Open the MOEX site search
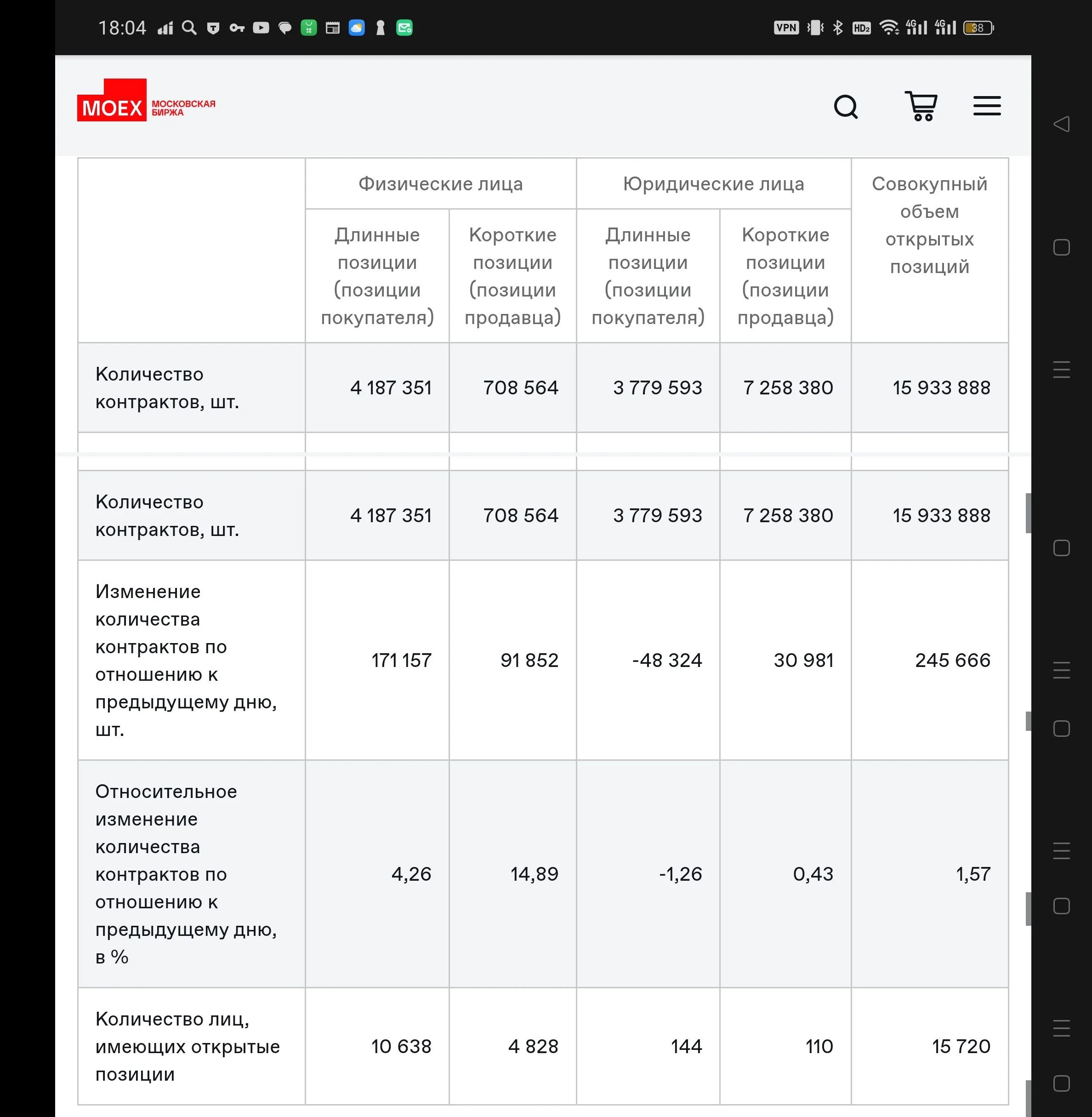This screenshot has width=1092, height=1117. (x=845, y=107)
